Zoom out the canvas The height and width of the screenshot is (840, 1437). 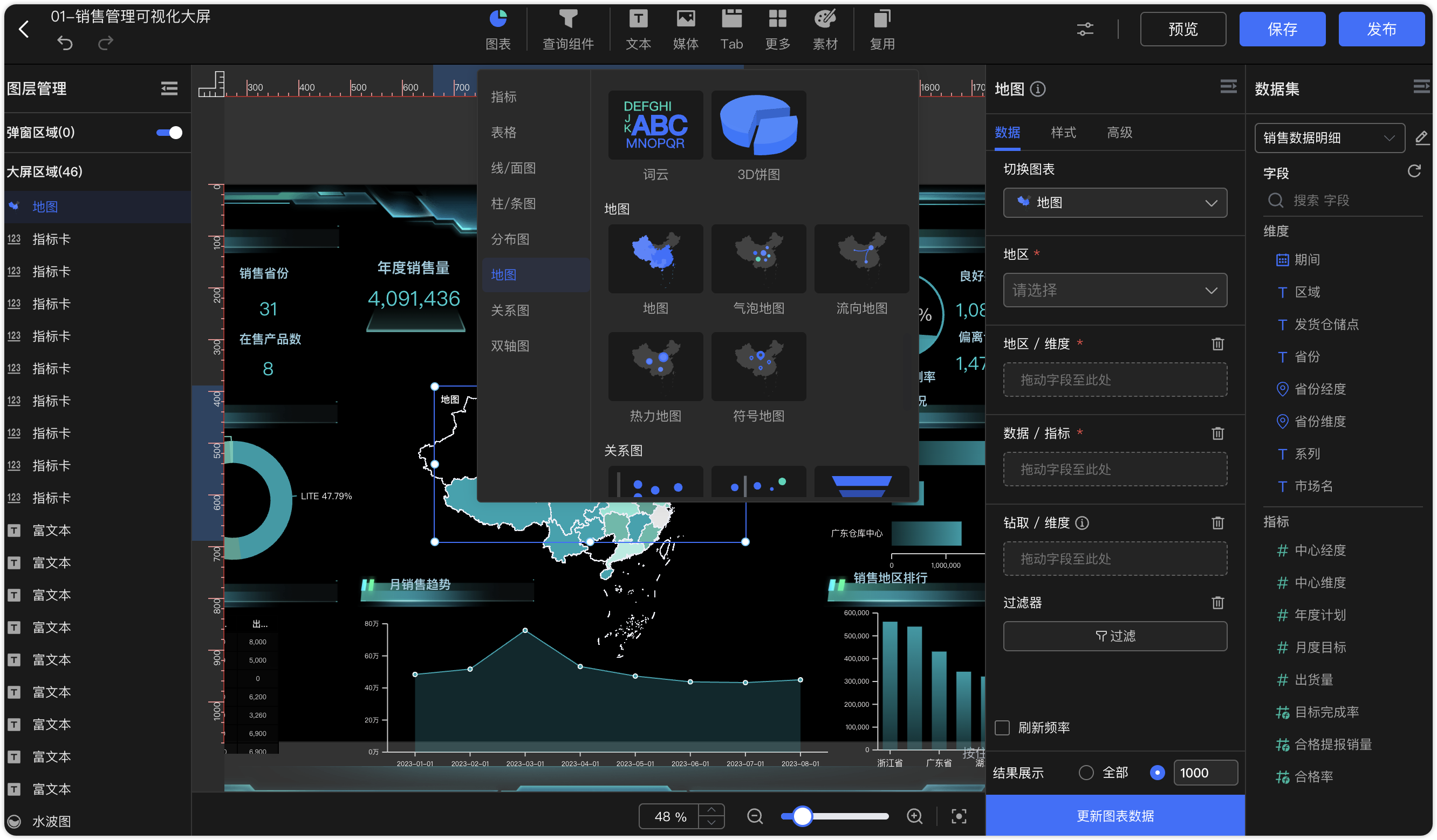point(755,816)
